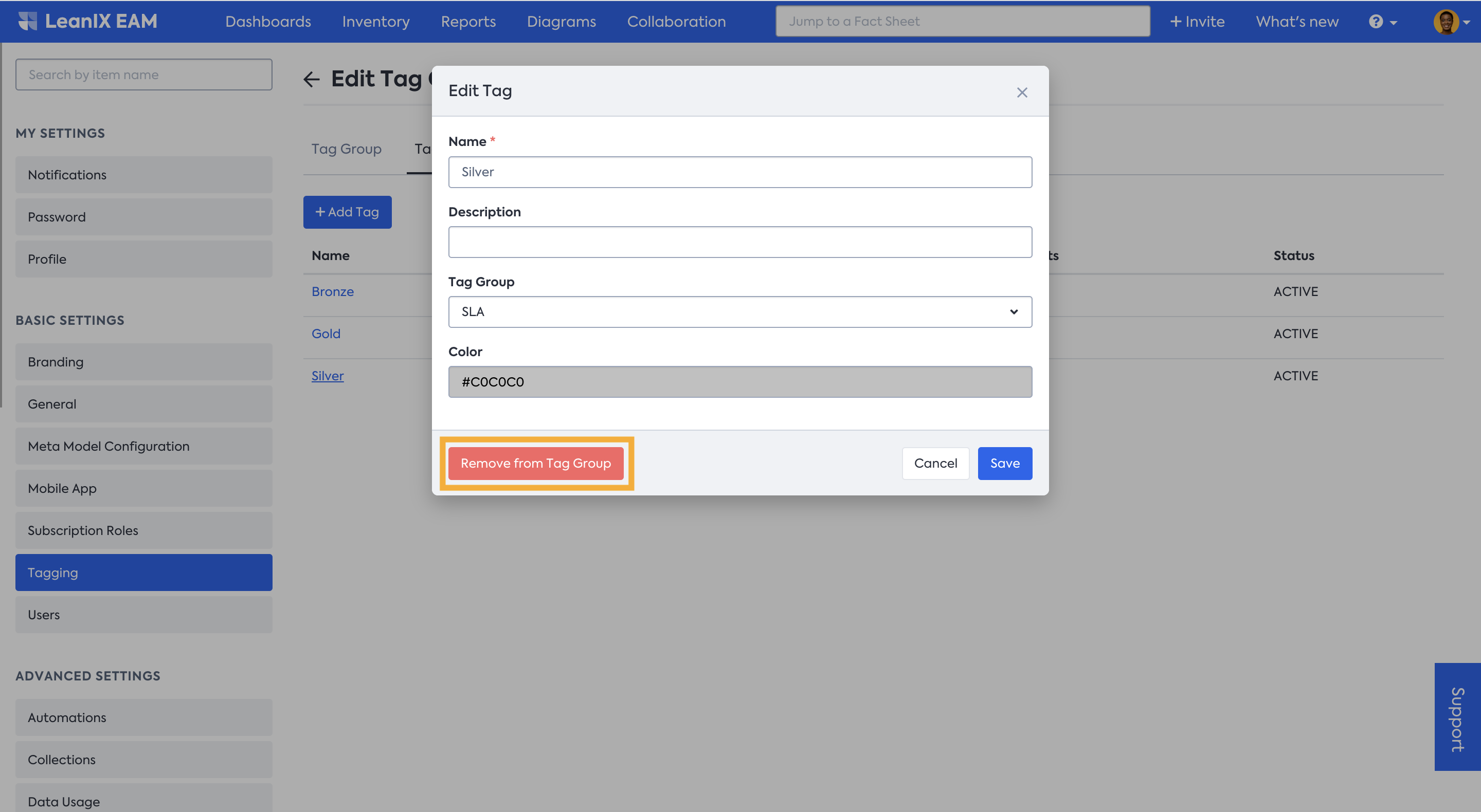
Task: Click the Jump to a Fact Sheet search
Action: pyautogui.click(x=962, y=22)
